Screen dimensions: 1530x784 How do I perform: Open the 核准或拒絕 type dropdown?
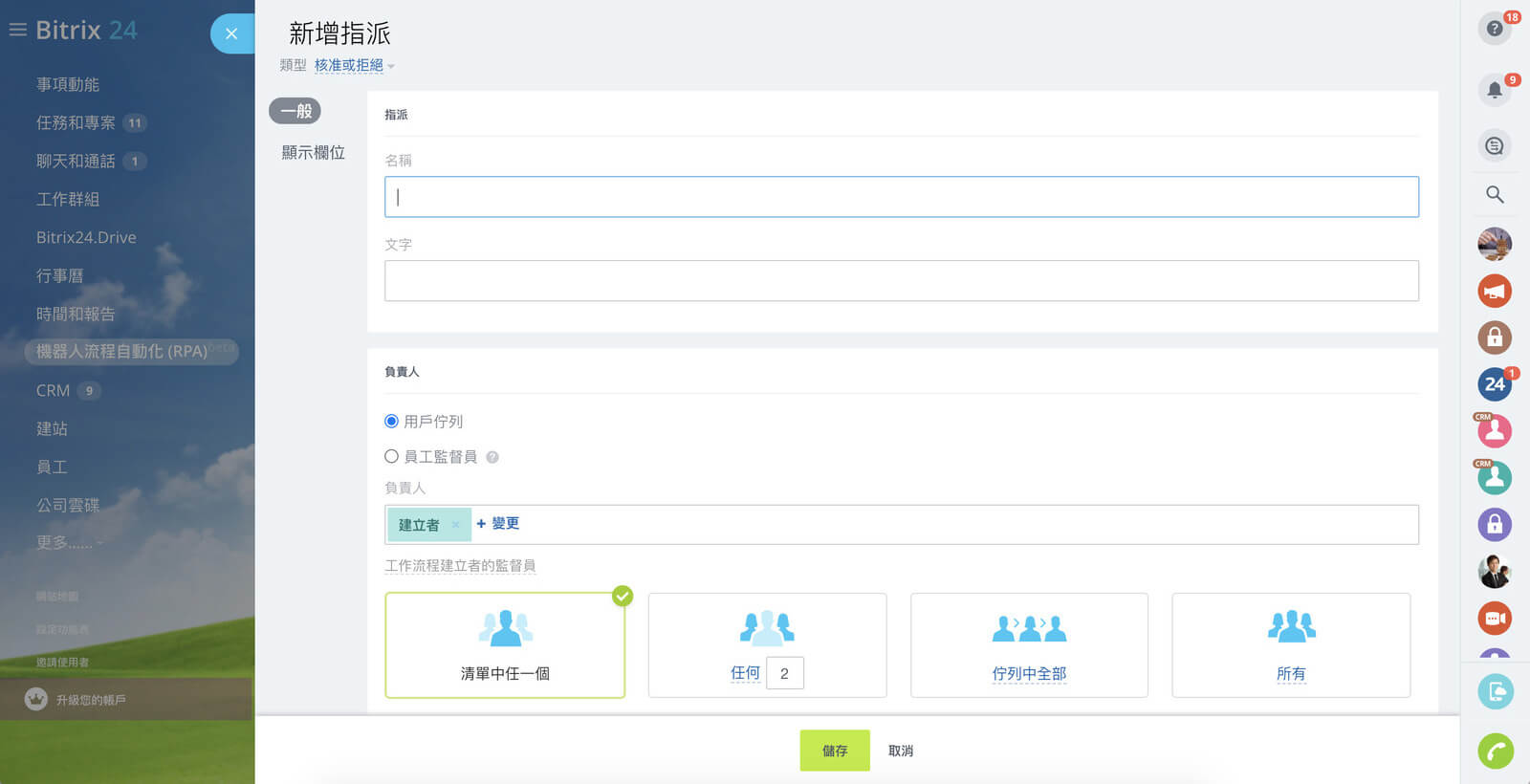(354, 65)
